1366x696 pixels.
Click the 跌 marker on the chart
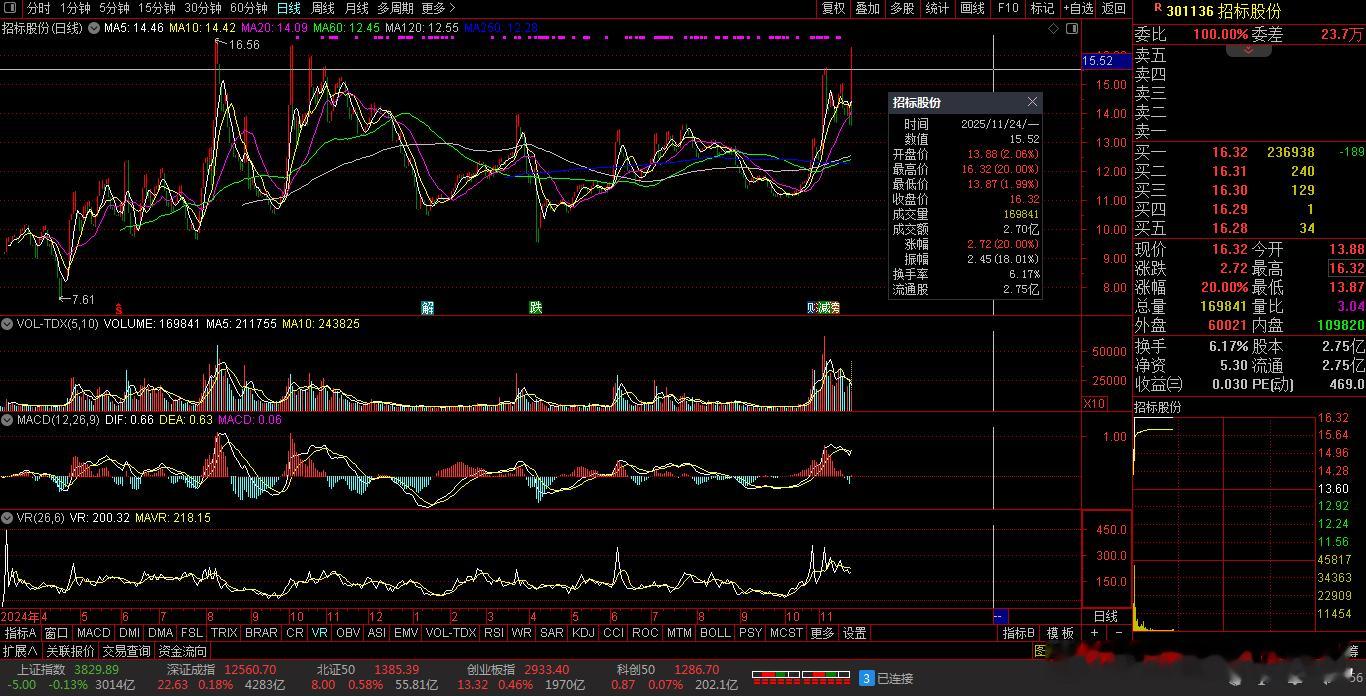click(x=536, y=308)
